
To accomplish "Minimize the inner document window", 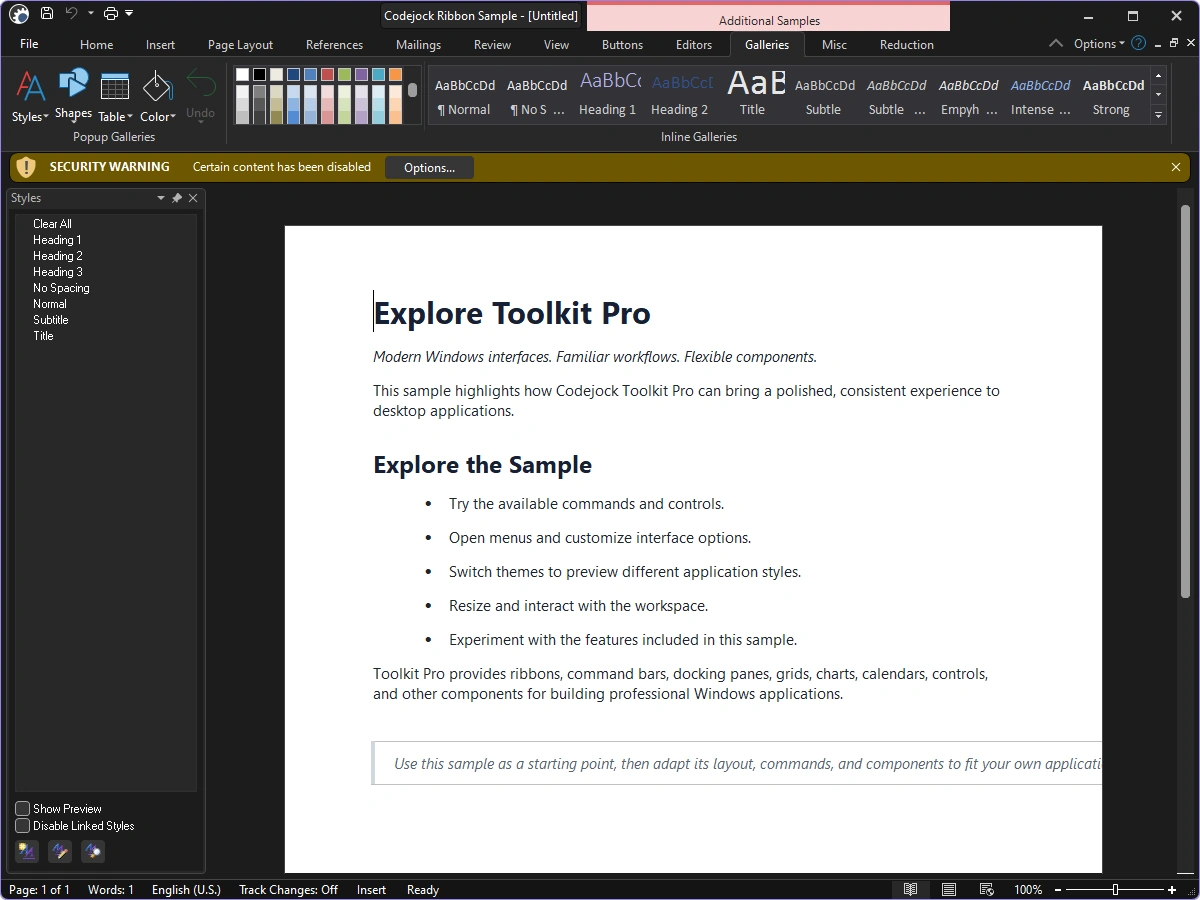I will [1158, 44].
